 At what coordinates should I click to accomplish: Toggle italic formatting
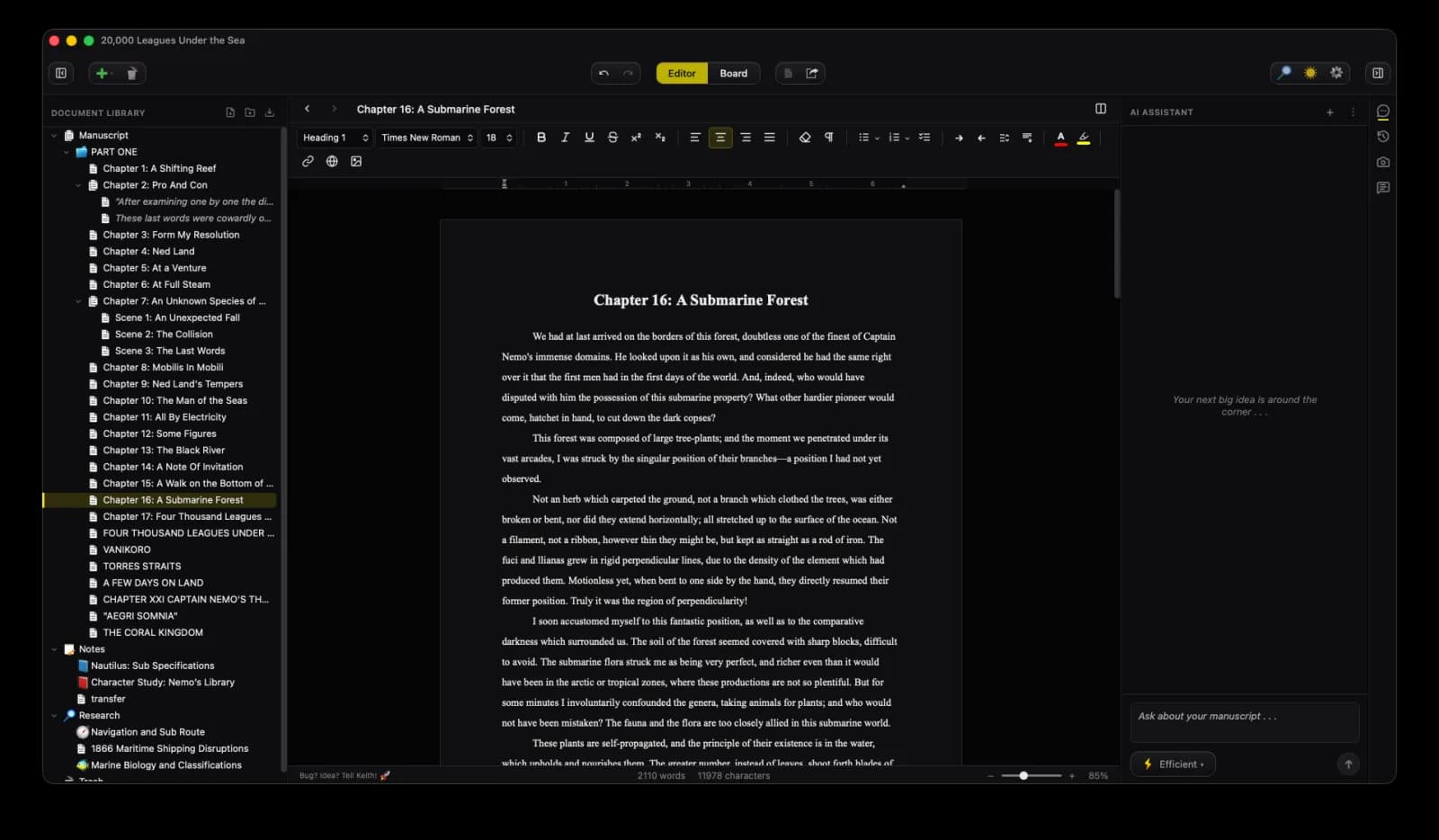(x=565, y=138)
